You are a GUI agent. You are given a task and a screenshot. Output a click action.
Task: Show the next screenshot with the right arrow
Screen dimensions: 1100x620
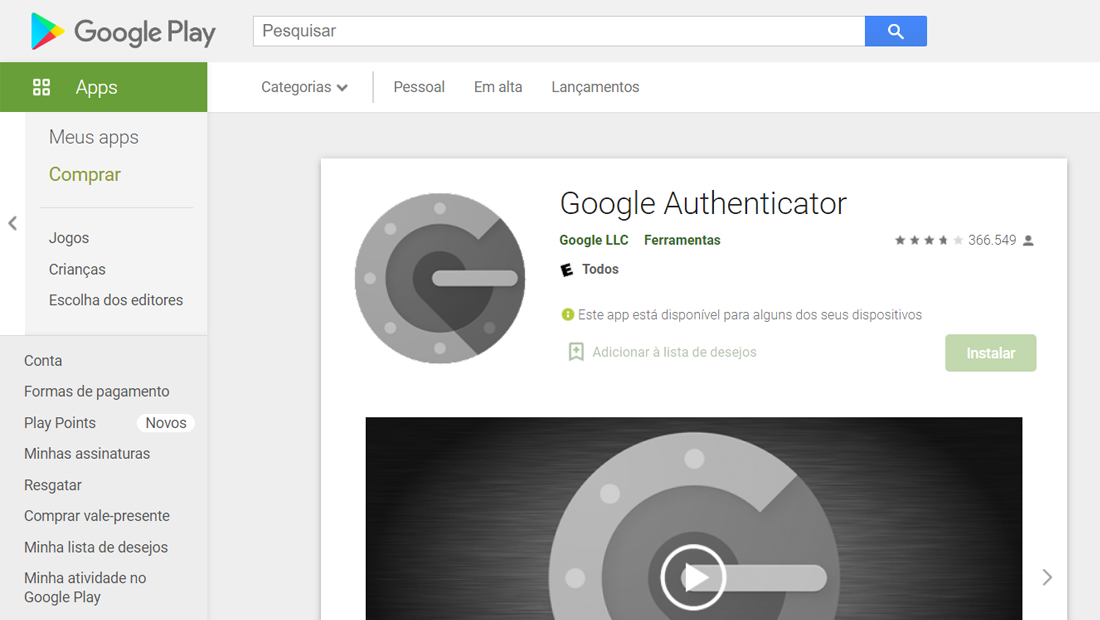pyautogui.click(x=1047, y=577)
